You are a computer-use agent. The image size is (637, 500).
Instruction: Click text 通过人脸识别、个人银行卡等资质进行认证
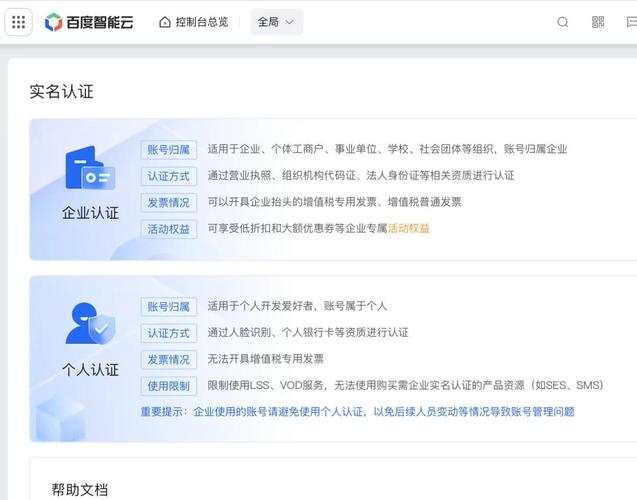[308, 332]
